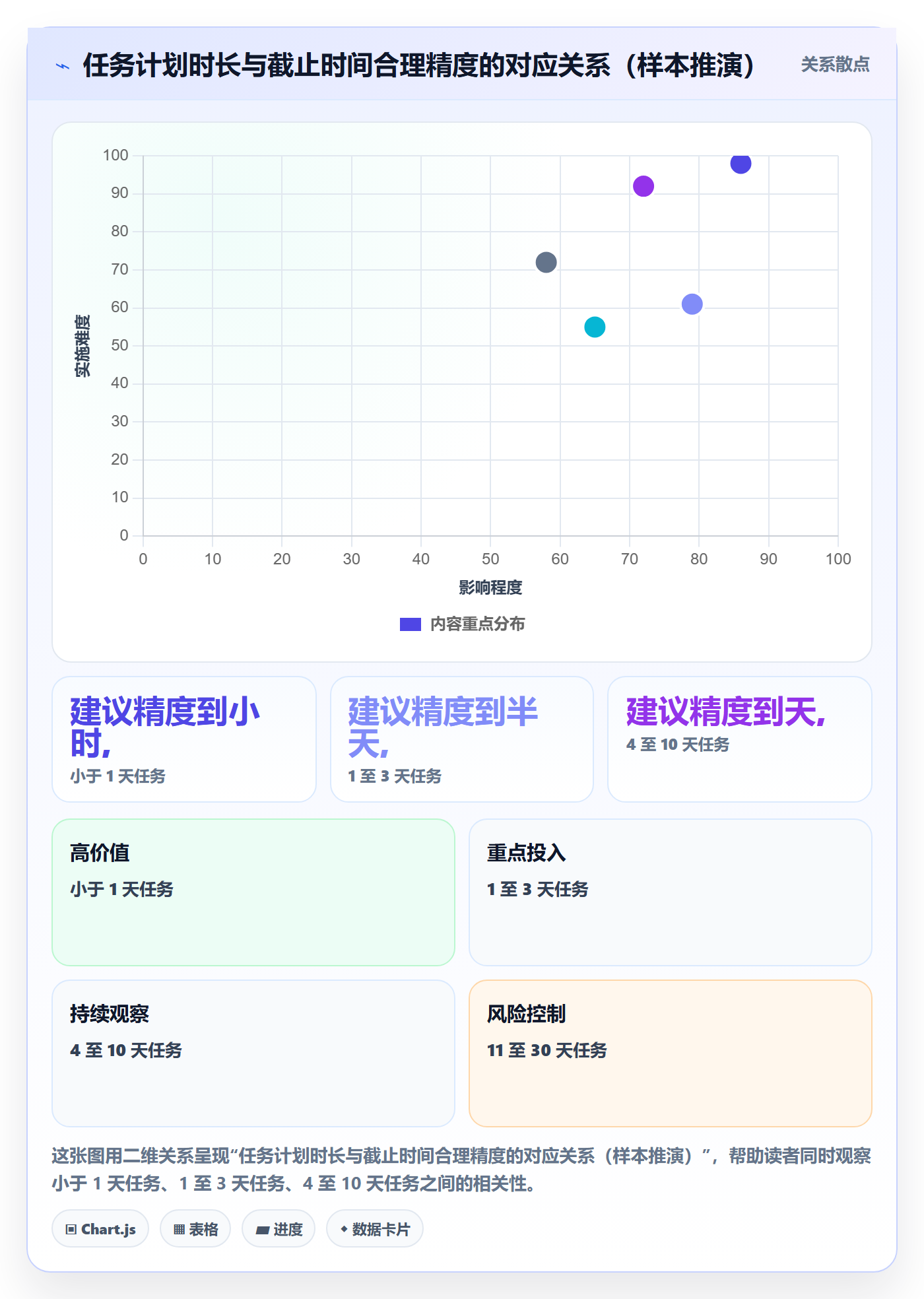Click the 关系散点 label in the header
The image size is (924, 1299).
click(x=835, y=65)
